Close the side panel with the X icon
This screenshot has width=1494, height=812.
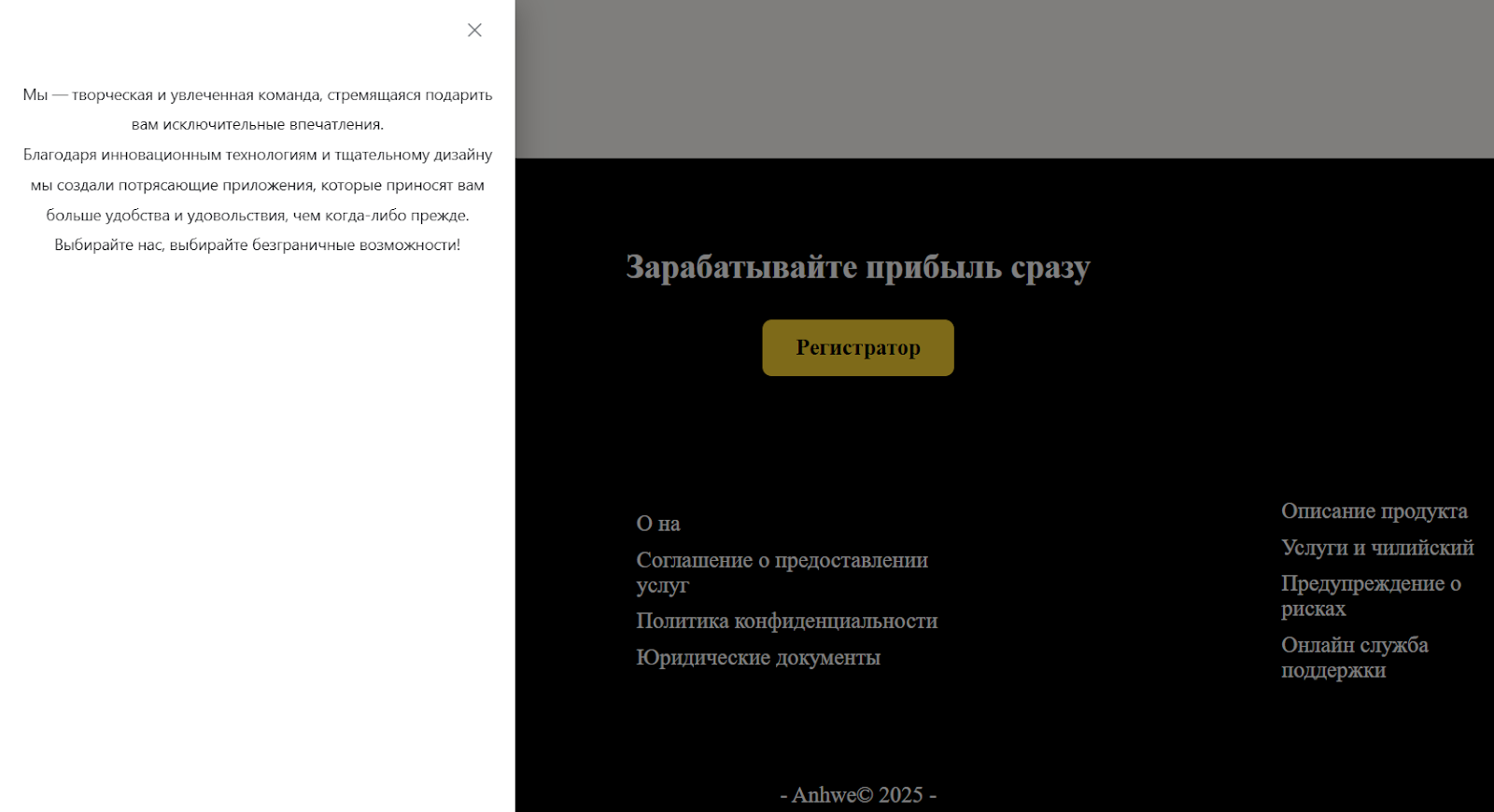pyautogui.click(x=474, y=30)
